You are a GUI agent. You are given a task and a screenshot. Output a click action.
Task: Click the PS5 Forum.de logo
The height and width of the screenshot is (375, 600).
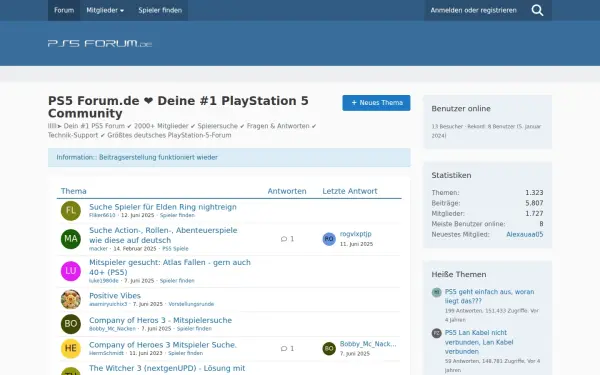pos(100,44)
